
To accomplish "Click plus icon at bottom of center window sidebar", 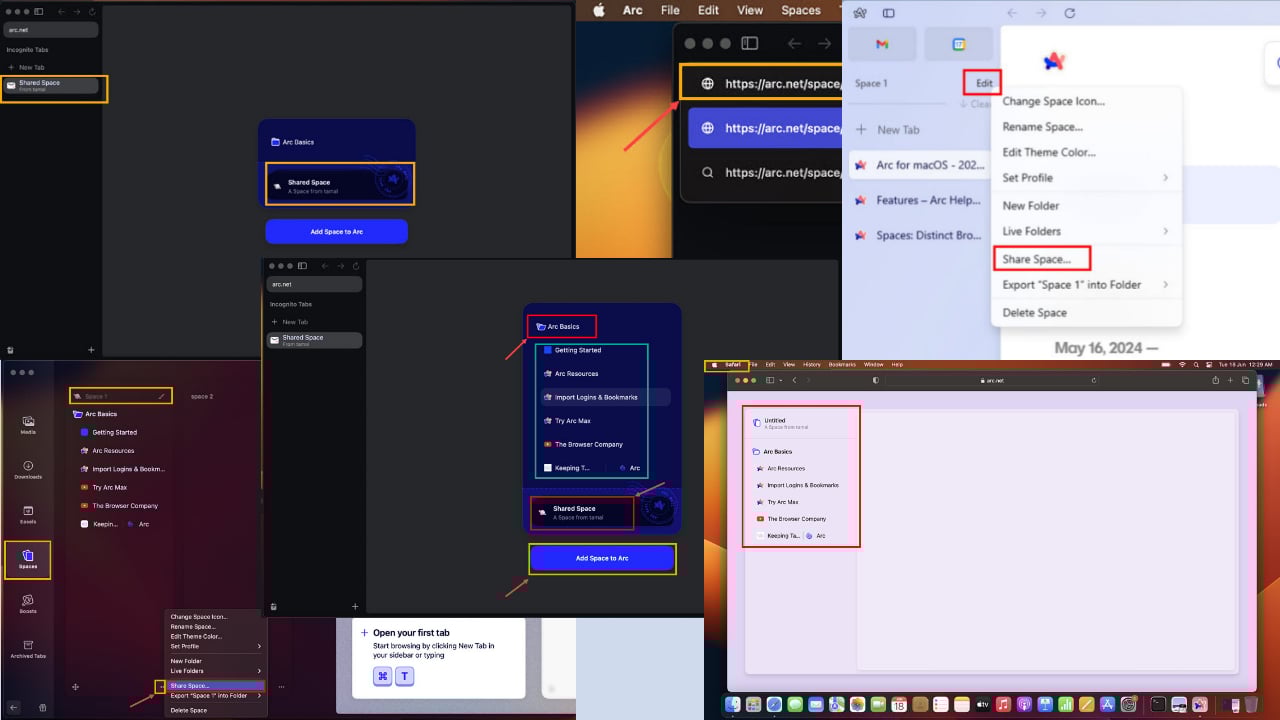I will tap(355, 606).
